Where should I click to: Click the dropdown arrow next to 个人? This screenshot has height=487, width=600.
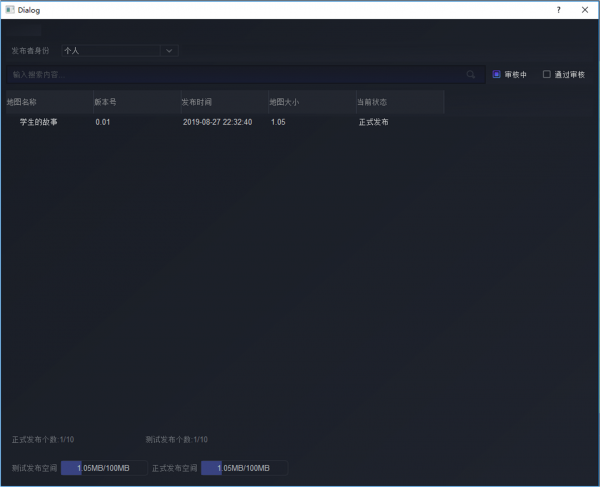click(169, 50)
